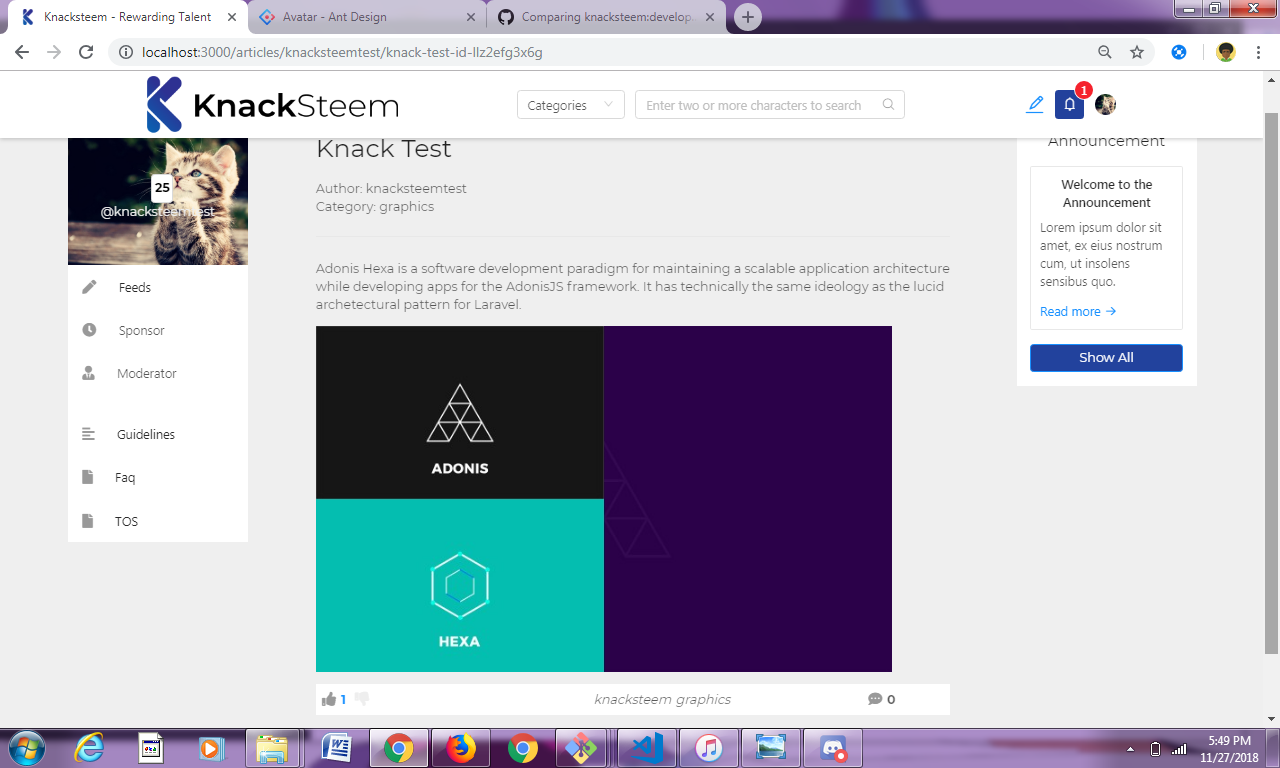This screenshot has width=1280, height=768.
Task: Open notifications bell icon
Action: click(x=1069, y=104)
